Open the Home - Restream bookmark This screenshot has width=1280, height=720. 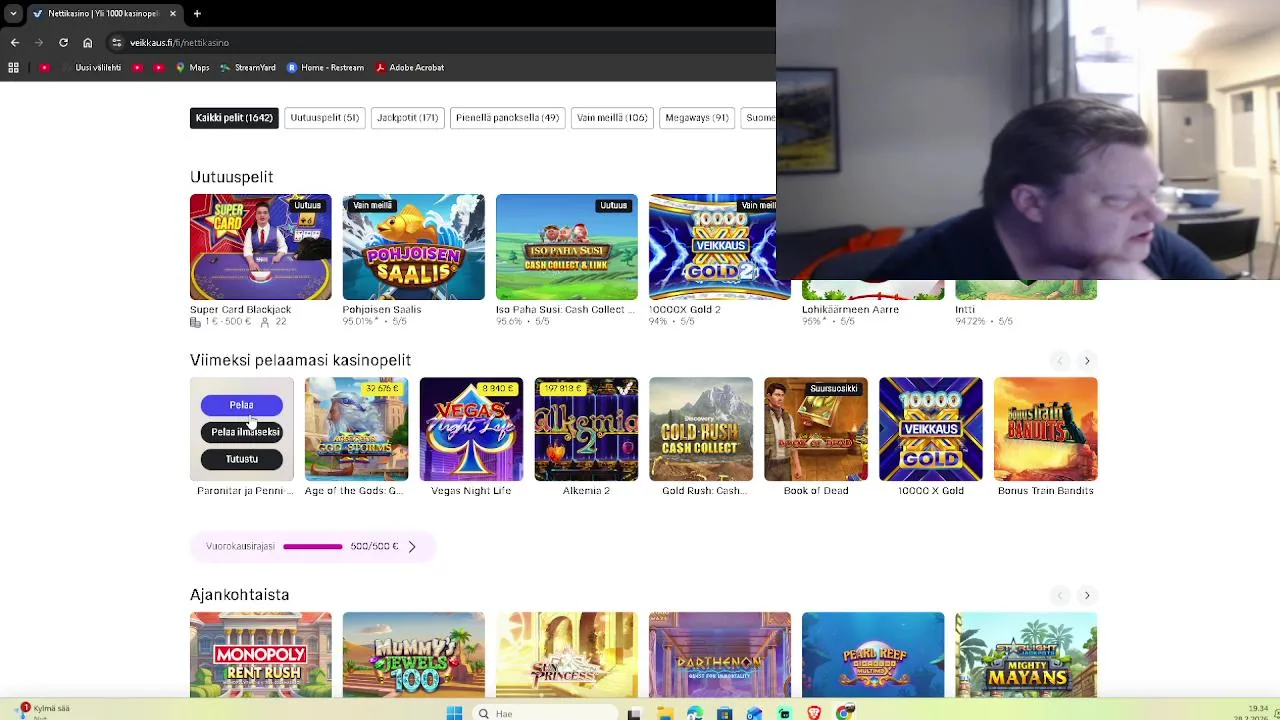tap(325, 67)
